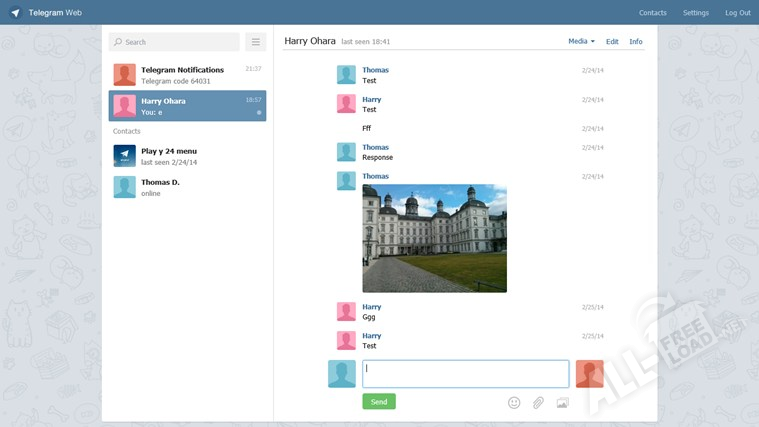The height and width of the screenshot is (427, 759).
Task: Click the magnifier icon in search box
Action: click(x=118, y=42)
